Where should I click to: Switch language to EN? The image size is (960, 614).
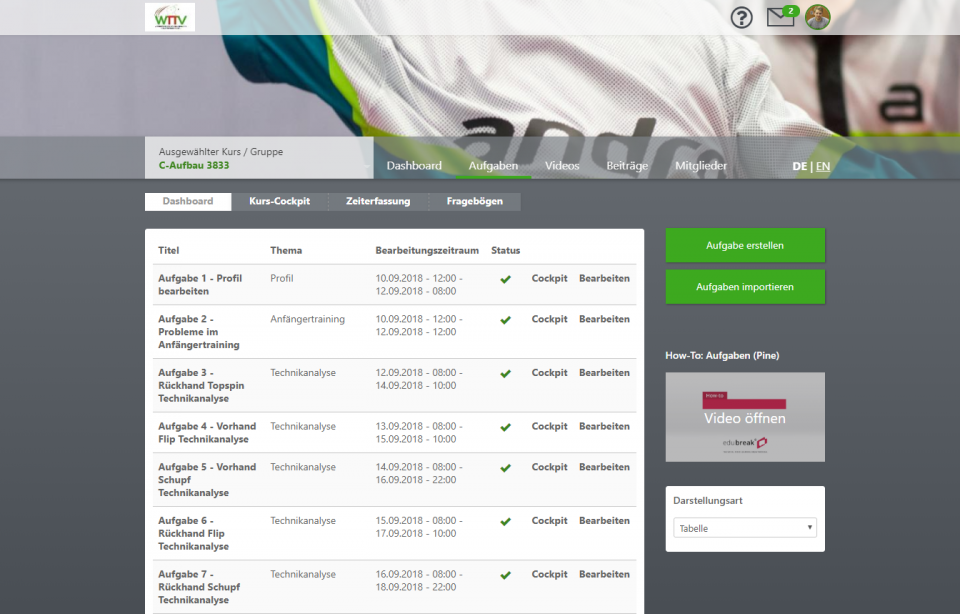(823, 166)
